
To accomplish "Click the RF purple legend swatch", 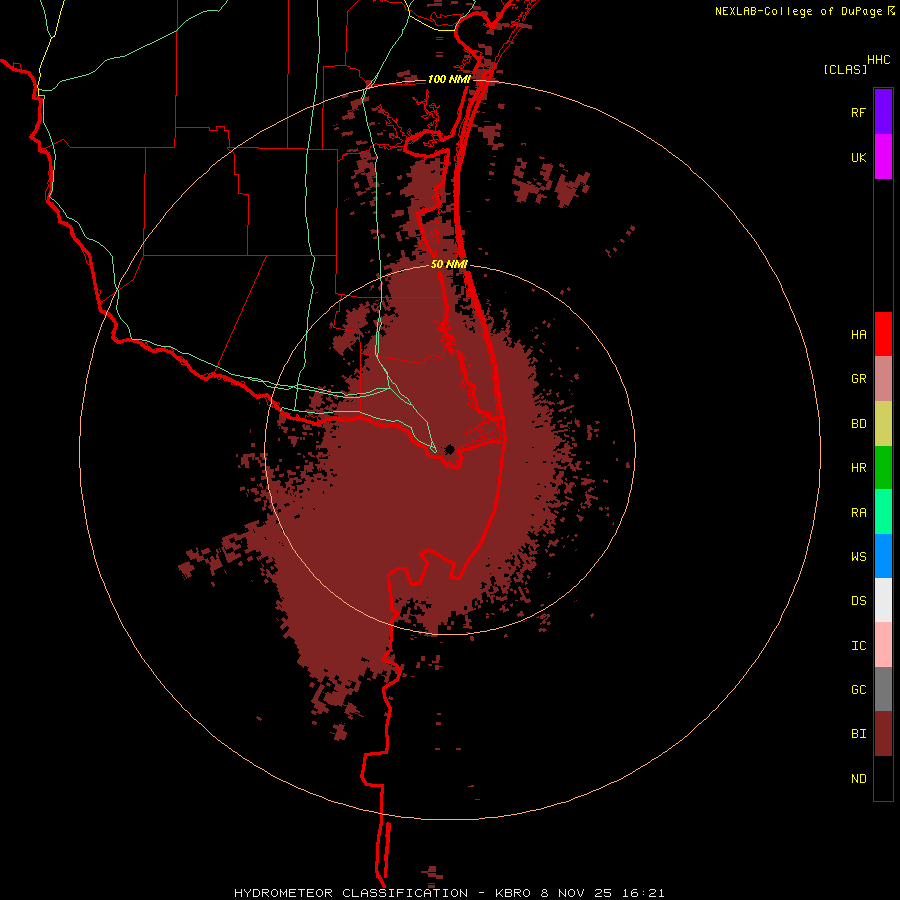I will click(x=883, y=112).
